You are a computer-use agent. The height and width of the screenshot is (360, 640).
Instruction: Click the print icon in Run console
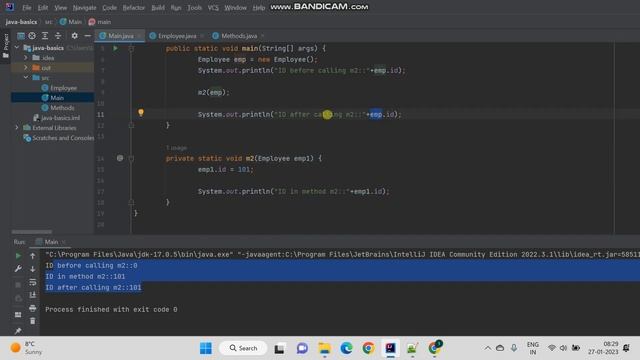(x=33, y=308)
